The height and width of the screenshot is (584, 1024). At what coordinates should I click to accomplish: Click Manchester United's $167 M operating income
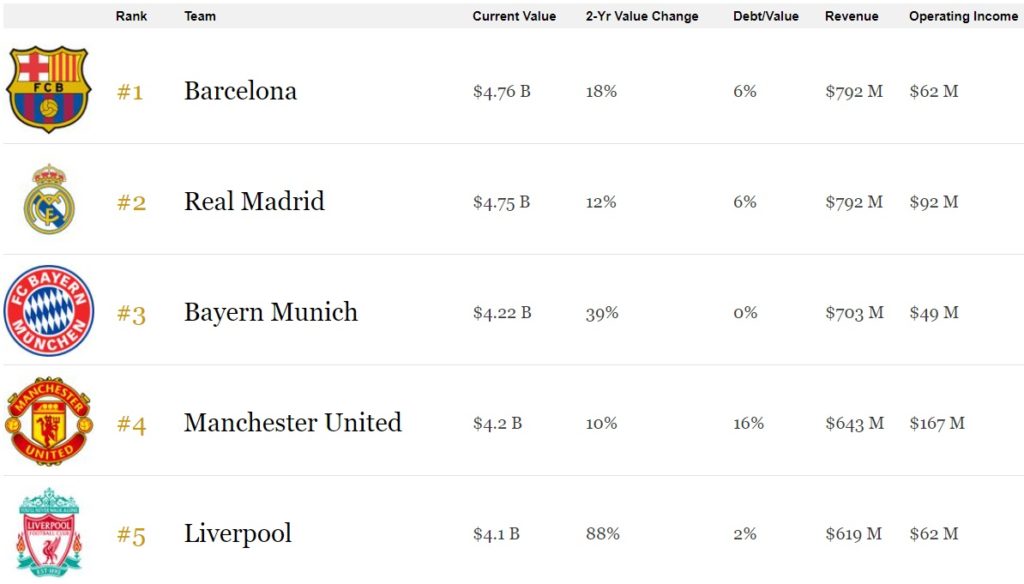[x=937, y=423]
